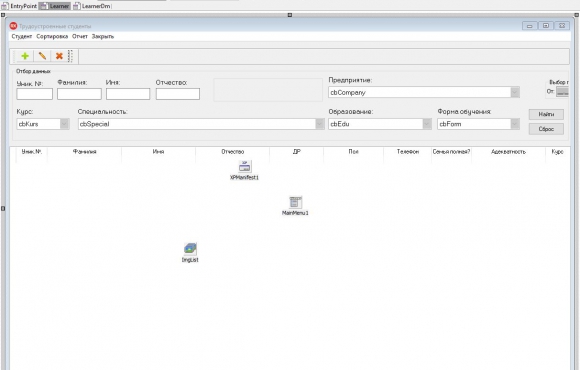Click the Сброс button

click(x=546, y=129)
